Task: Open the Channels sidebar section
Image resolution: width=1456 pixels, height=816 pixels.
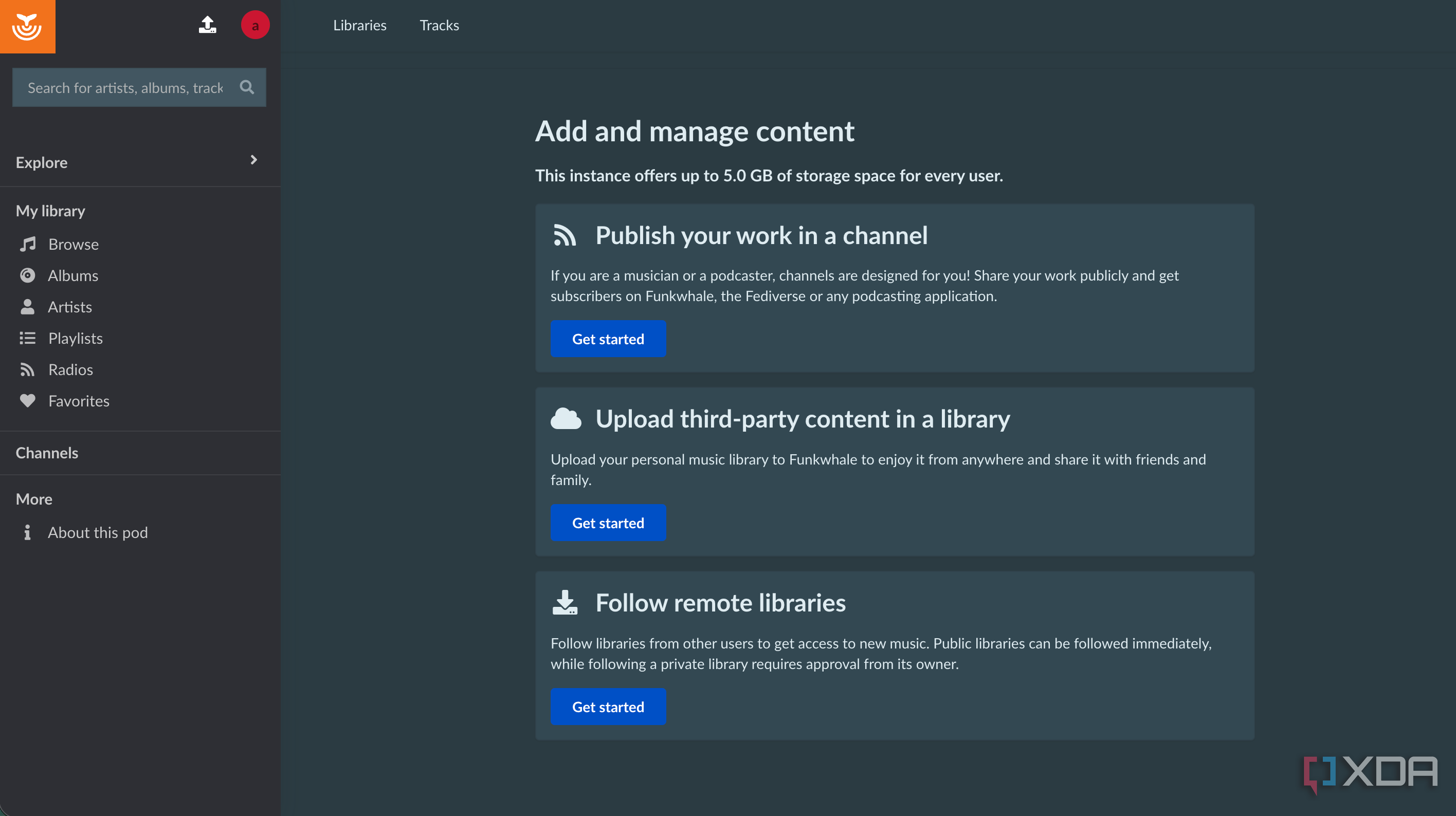Action: [x=47, y=453]
